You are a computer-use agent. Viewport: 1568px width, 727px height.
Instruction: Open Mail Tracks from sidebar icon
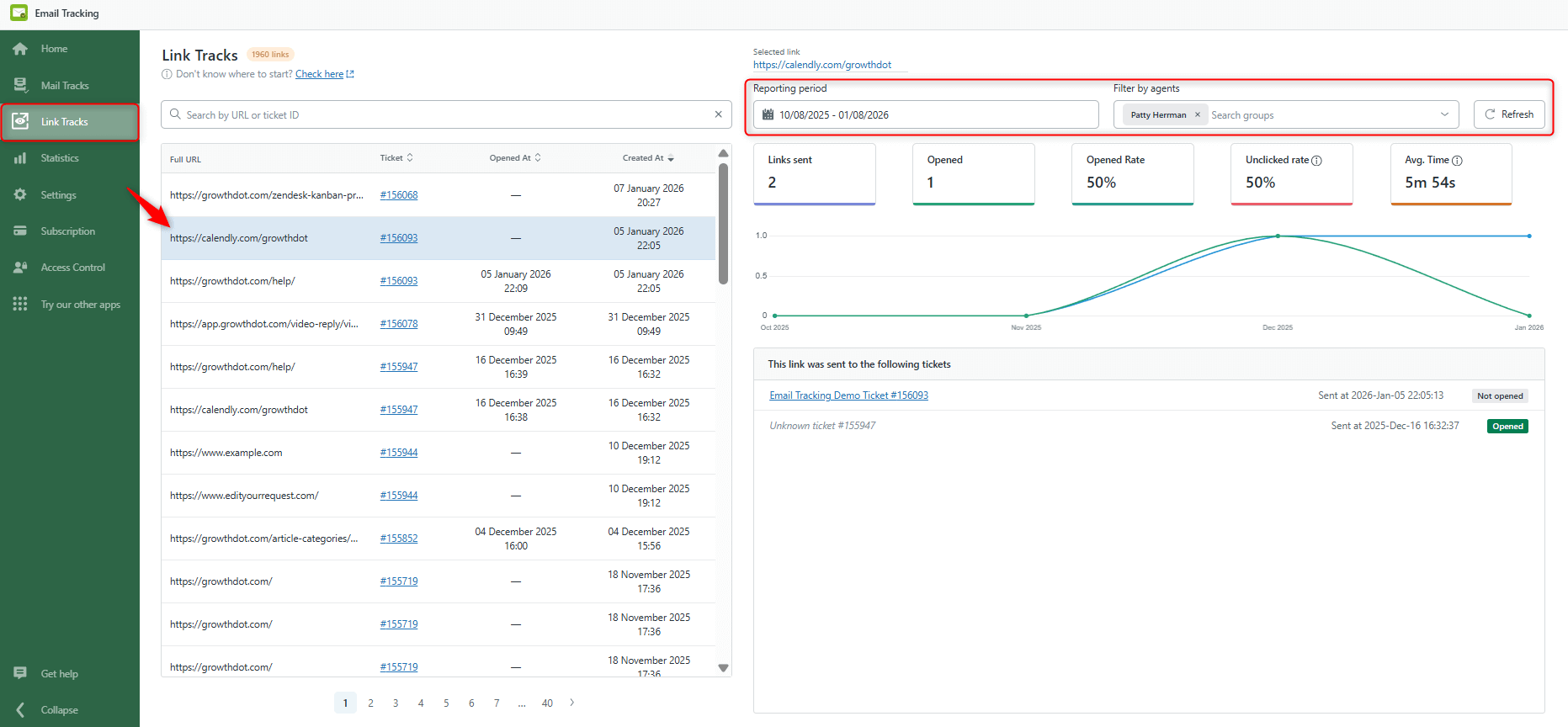click(20, 85)
